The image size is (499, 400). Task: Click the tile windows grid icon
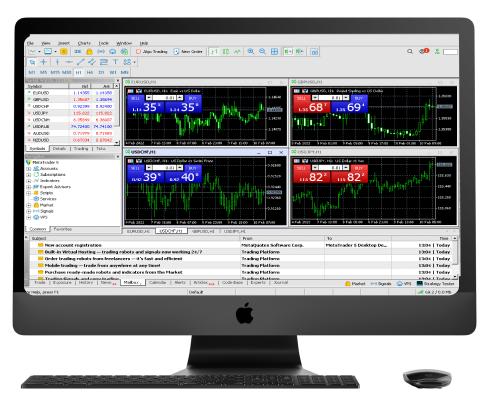(x=274, y=52)
